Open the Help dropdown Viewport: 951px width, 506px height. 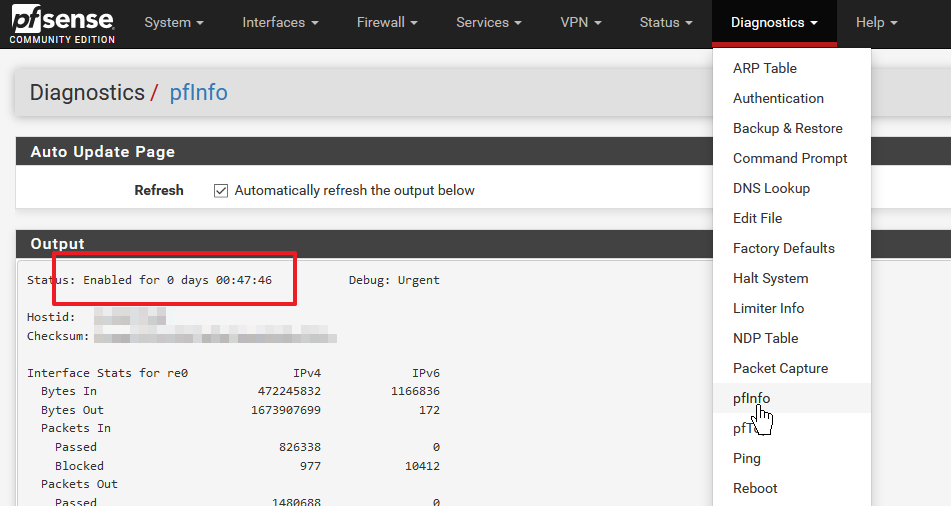click(876, 22)
